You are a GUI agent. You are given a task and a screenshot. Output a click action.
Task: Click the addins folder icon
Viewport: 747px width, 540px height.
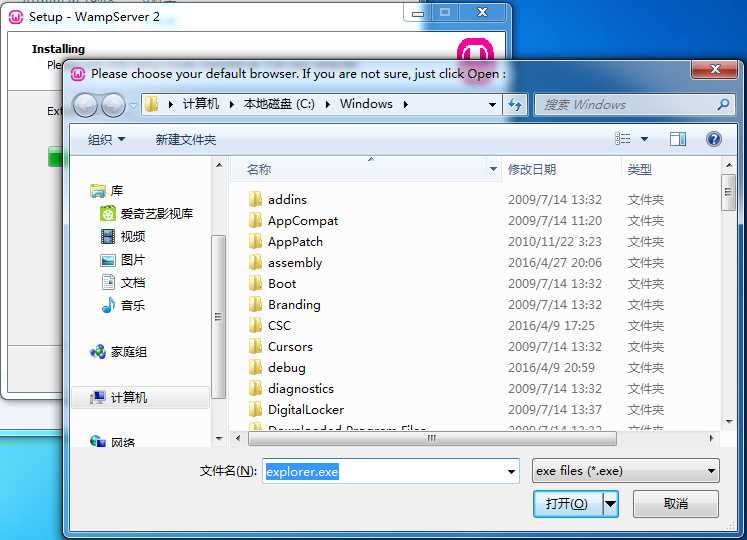click(x=255, y=199)
